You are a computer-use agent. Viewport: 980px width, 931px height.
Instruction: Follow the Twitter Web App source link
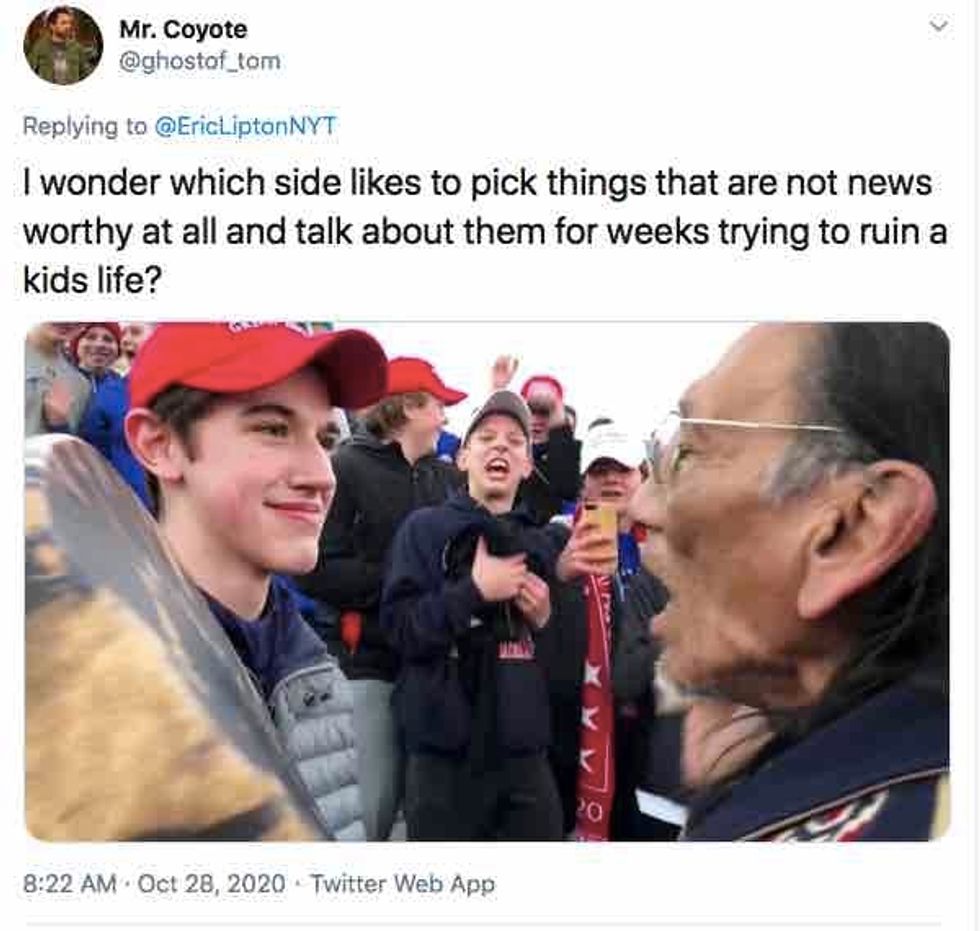(x=403, y=884)
